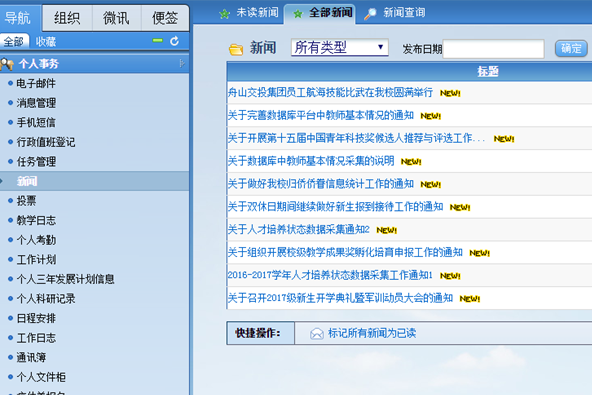Click the yellow folder icon beside 新闻
This screenshot has width=592, height=395.
236,49
